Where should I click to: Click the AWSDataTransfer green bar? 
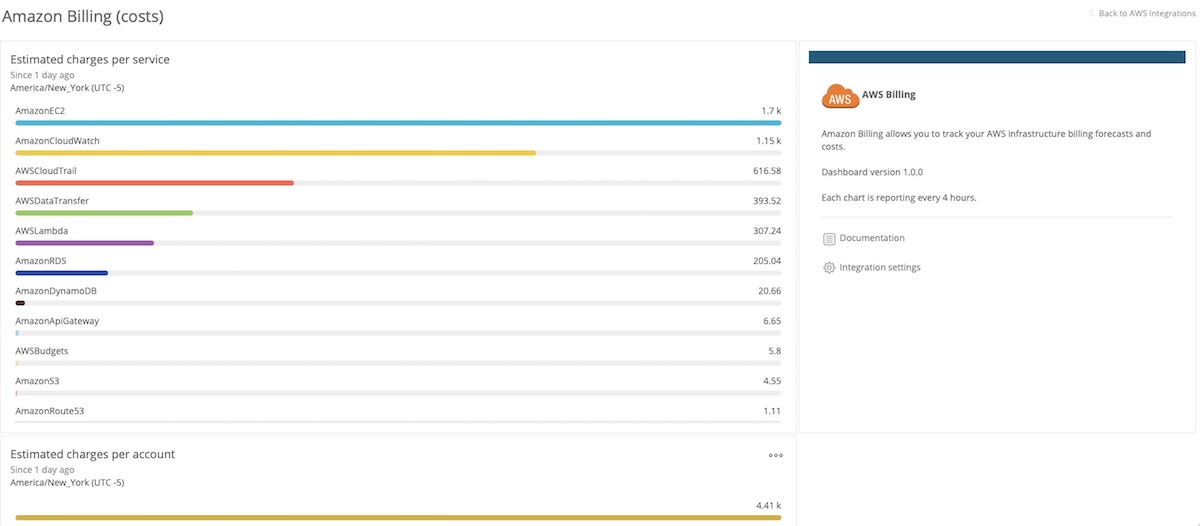click(104, 213)
